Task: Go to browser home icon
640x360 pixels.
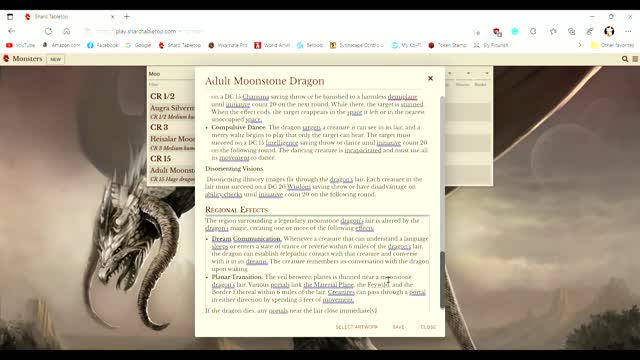Action: 67,31
